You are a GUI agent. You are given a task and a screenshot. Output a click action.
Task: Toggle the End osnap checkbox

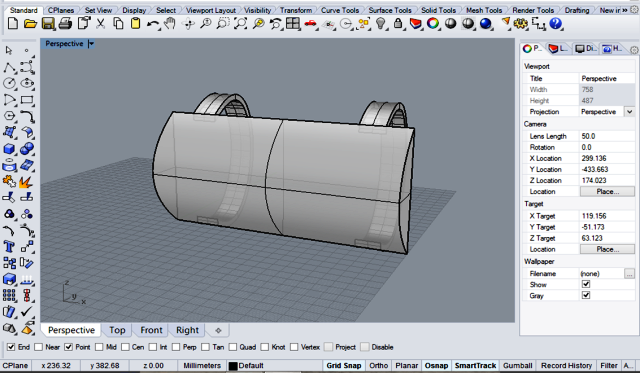point(11,347)
